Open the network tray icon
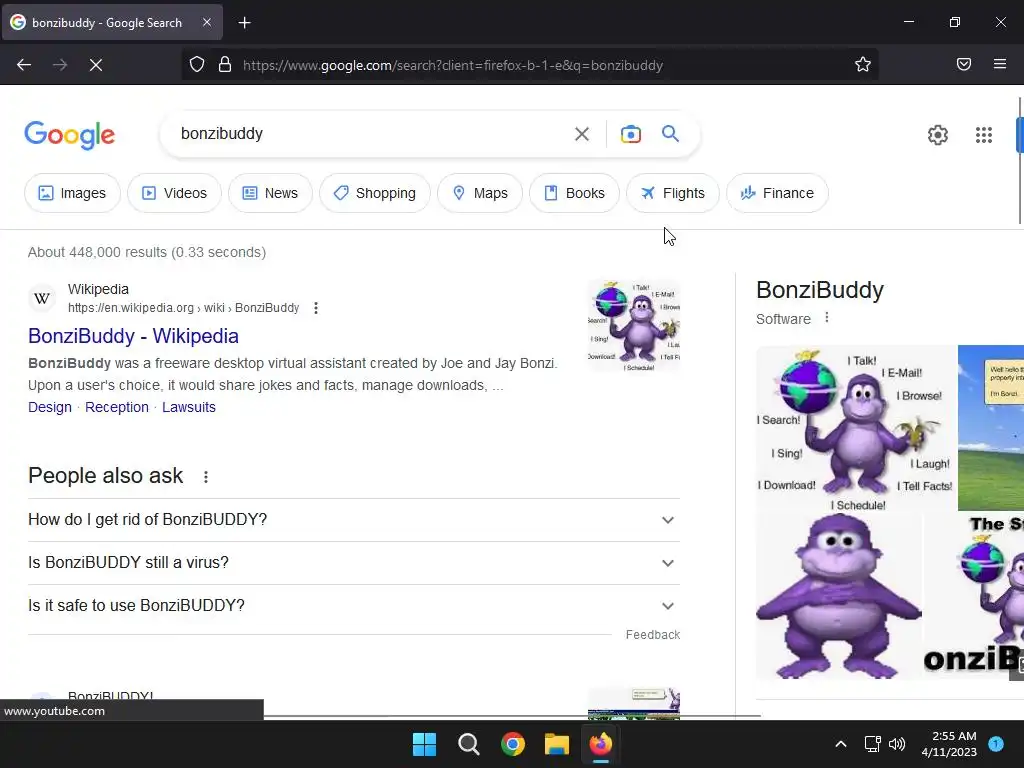Image resolution: width=1024 pixels, height=768 pixels. tap(872, 744)
